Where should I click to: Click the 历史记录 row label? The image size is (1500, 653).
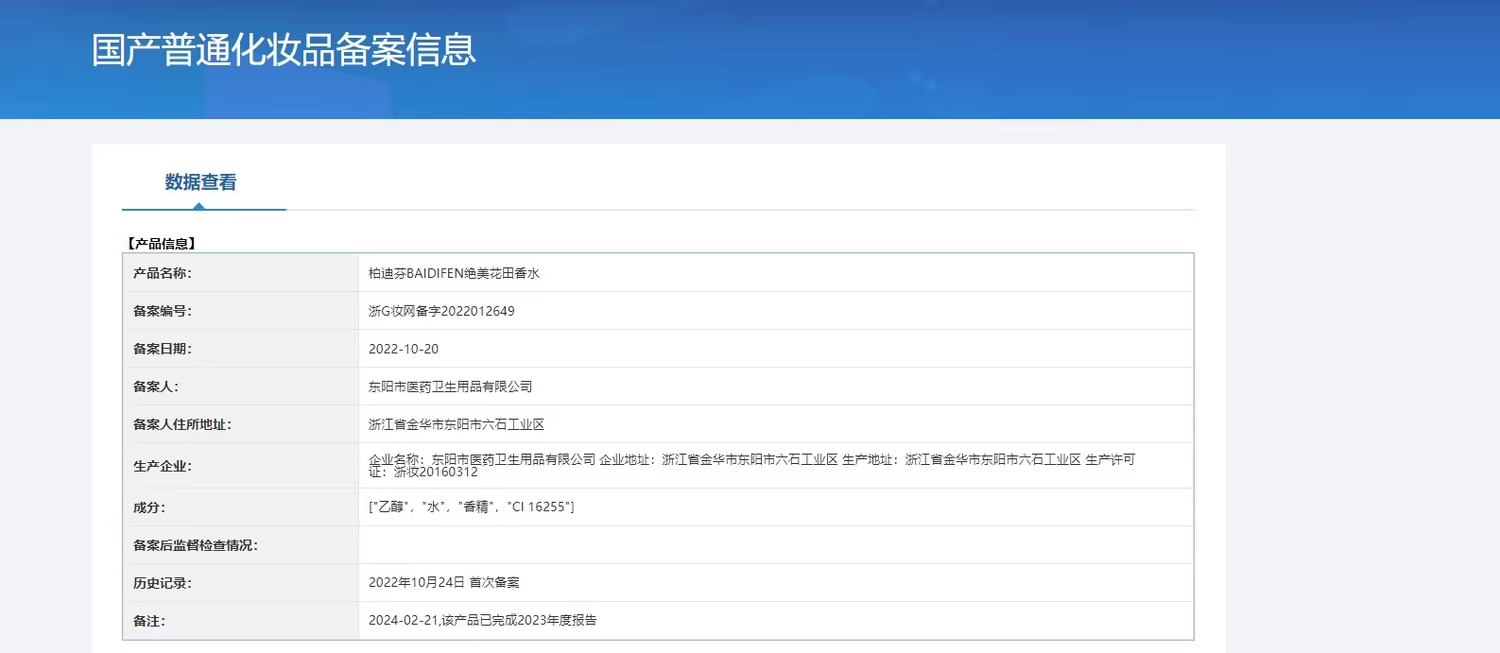coord(162,583)
